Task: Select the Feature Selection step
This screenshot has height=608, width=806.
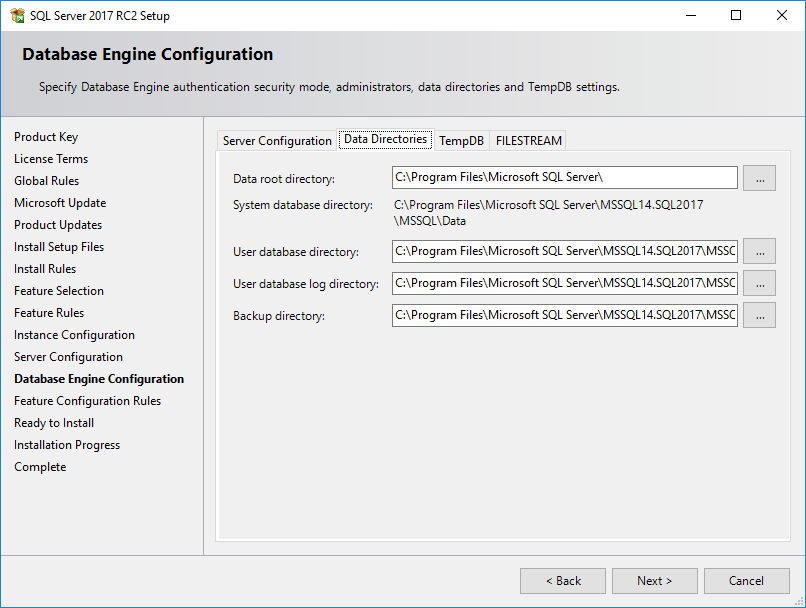Action: 59,291
